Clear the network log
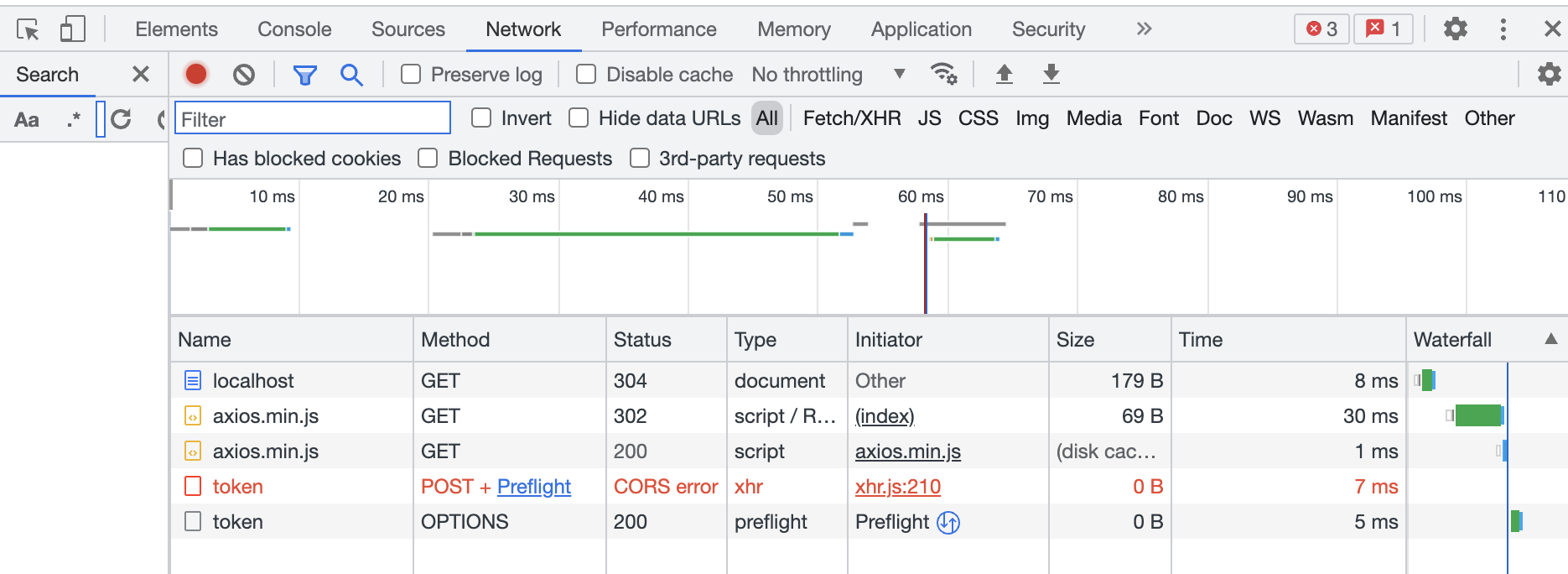Viewport: 1568px width, 574px height. tap(244, 75)
